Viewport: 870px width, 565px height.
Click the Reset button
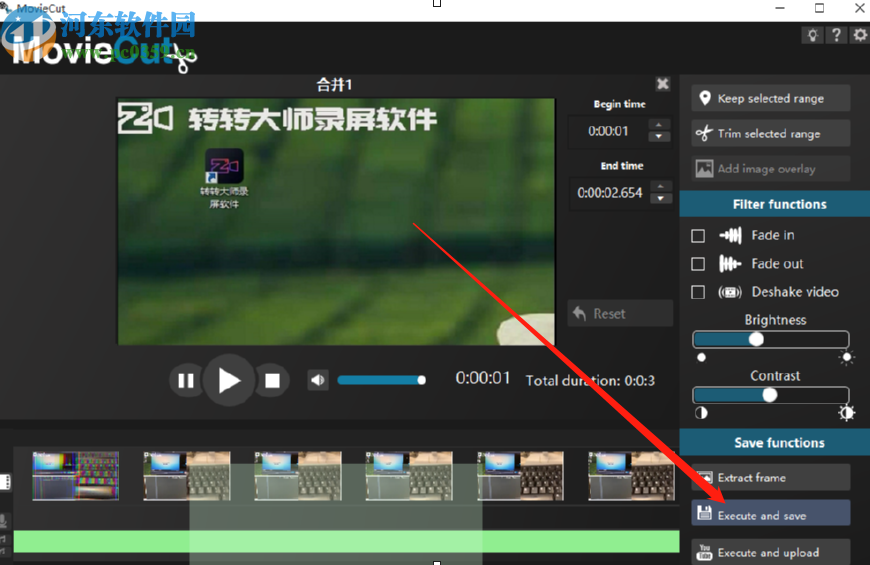tap(620, 314)
